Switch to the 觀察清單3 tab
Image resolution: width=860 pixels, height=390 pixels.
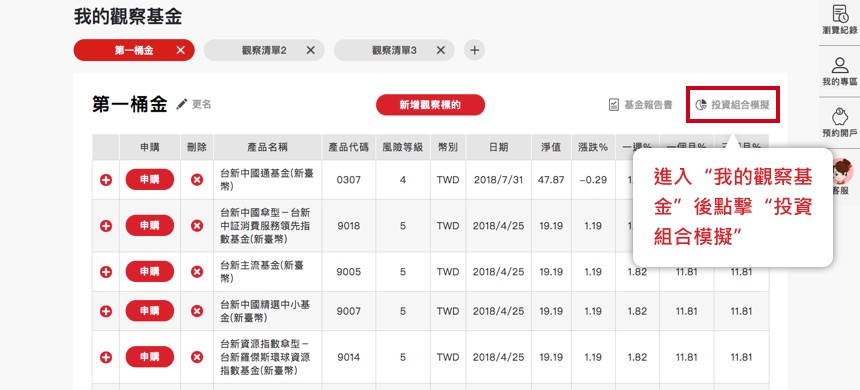coord(394,50)
